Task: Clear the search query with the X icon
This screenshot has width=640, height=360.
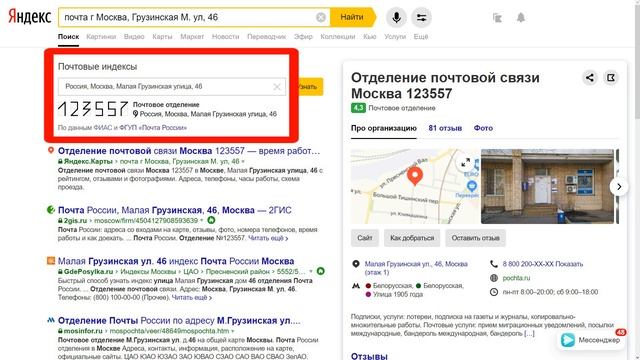Action: (321, 17)
